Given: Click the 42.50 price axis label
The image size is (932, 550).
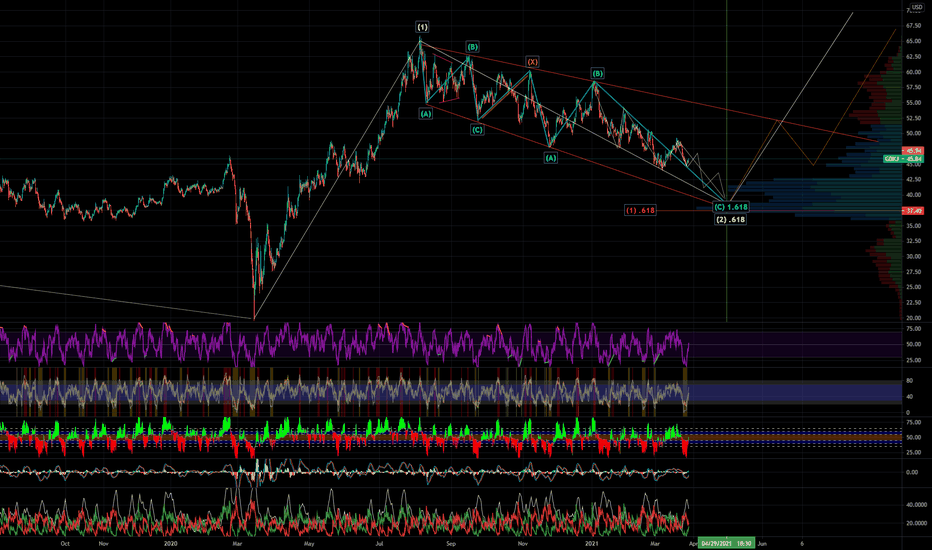Looking at the screenshot, I should (914, 180).
